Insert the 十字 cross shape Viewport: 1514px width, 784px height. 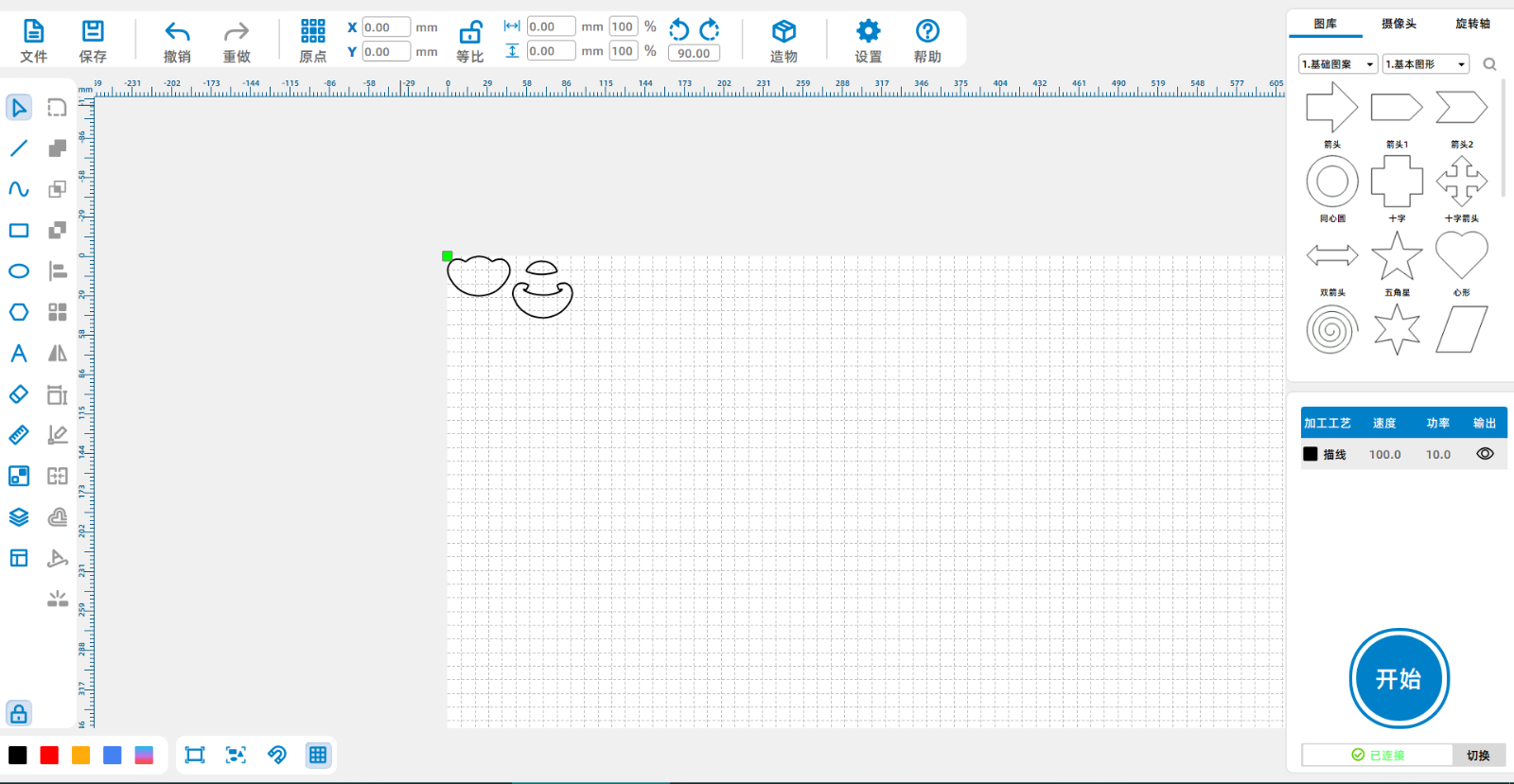(1397, 181)
